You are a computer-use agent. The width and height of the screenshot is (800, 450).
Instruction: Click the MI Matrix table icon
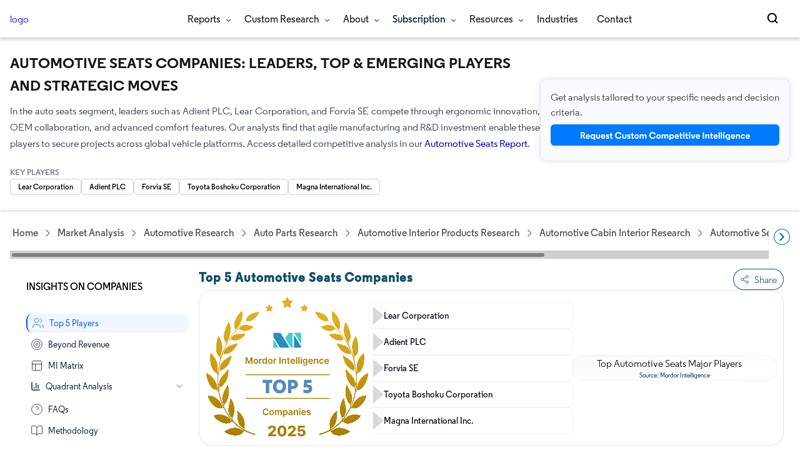pos(37,365)
